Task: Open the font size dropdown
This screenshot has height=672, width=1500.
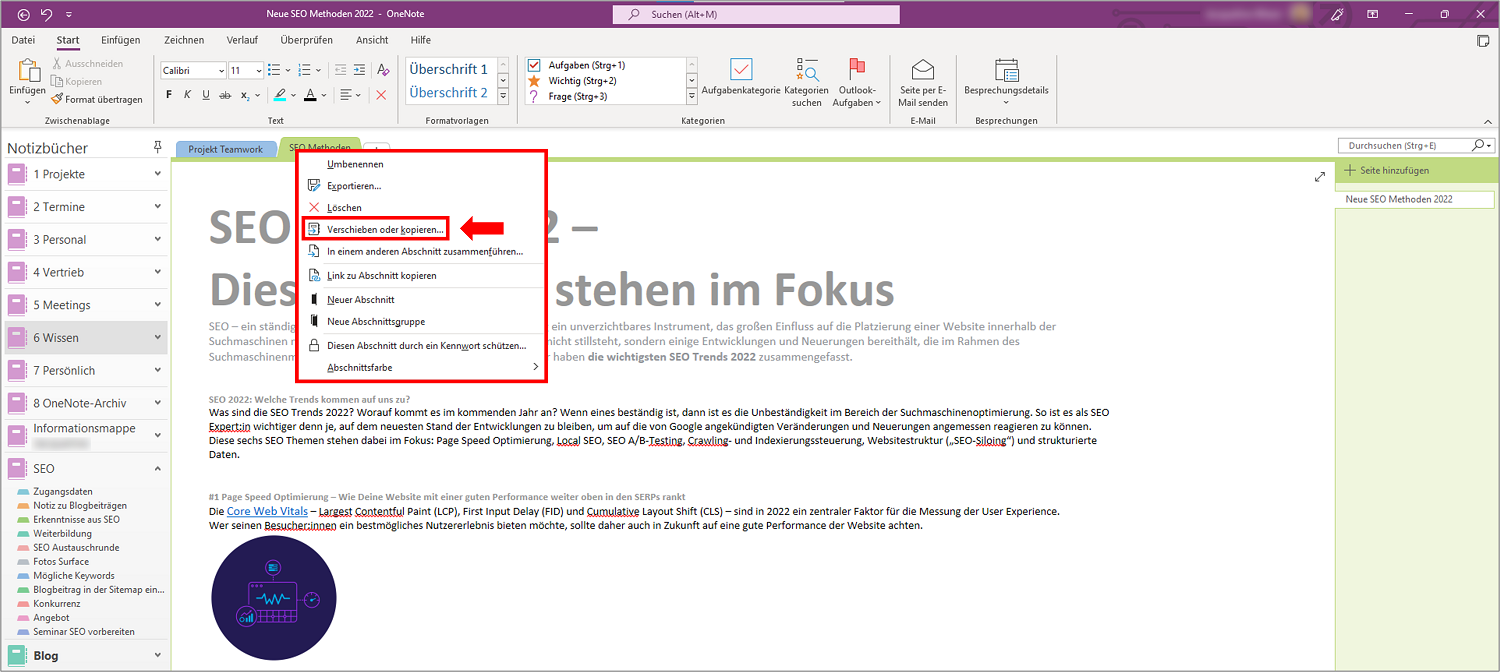Action: tap(259, 70)
